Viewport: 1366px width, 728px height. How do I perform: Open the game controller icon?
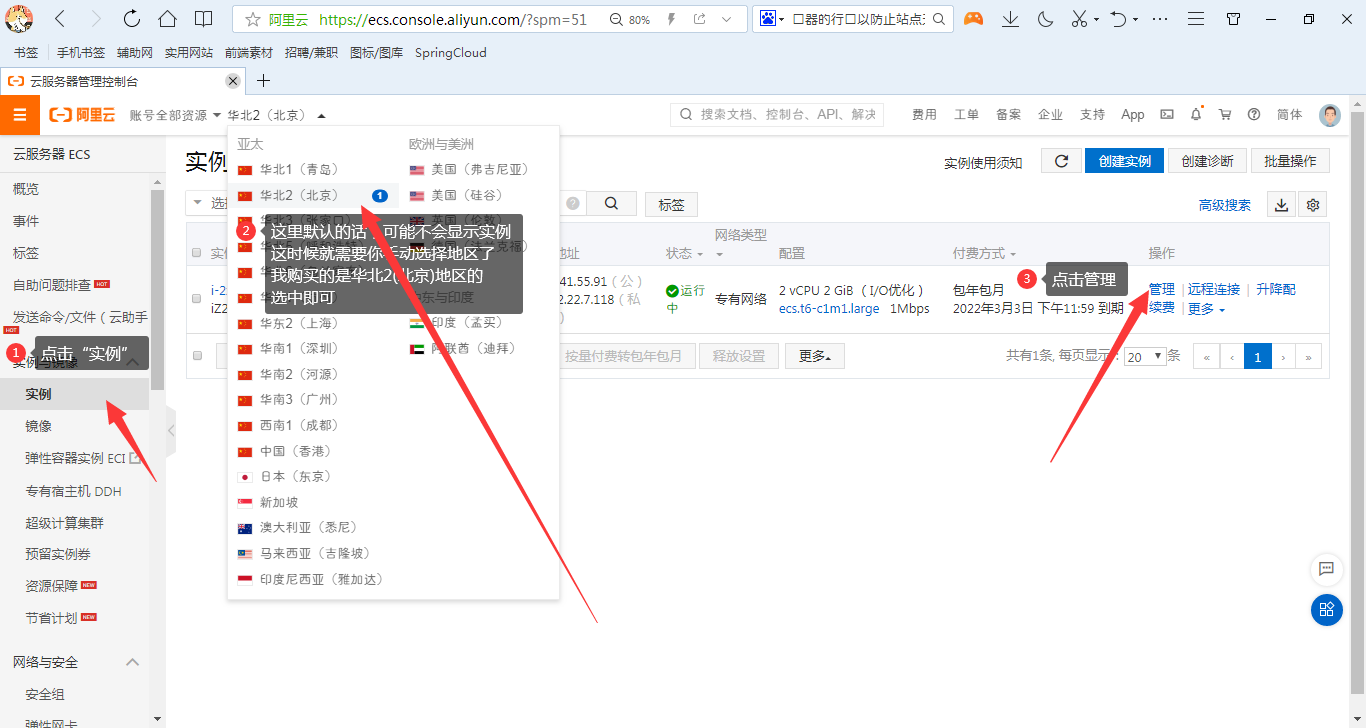pyautogui.click(x=973, y=19)
